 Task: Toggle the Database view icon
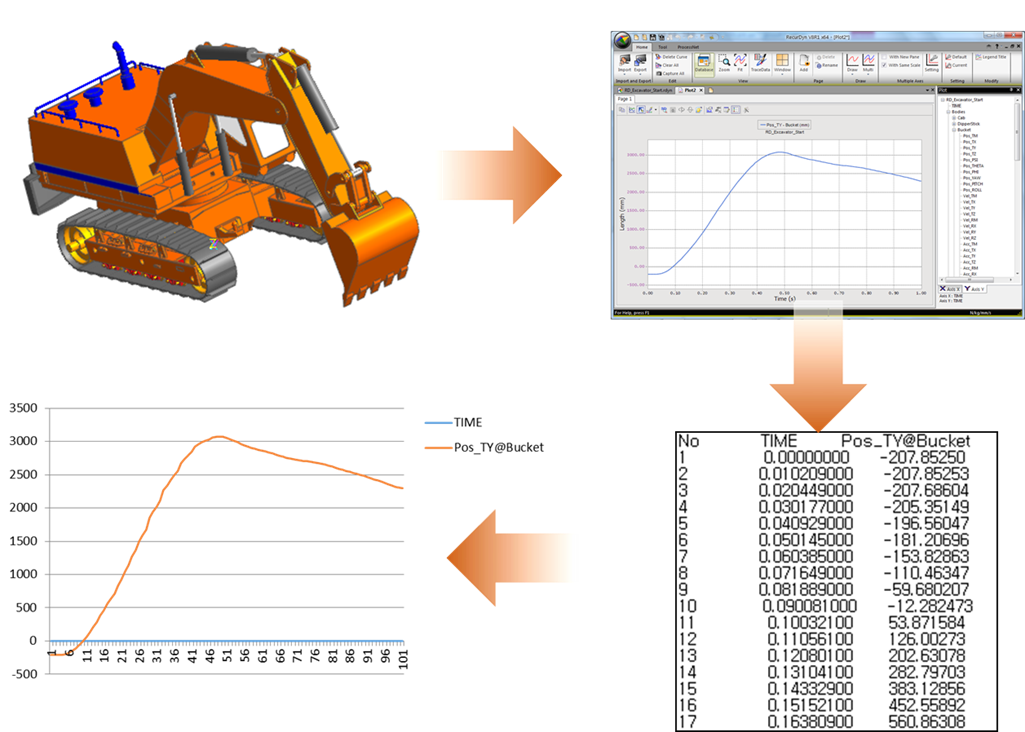703,63
